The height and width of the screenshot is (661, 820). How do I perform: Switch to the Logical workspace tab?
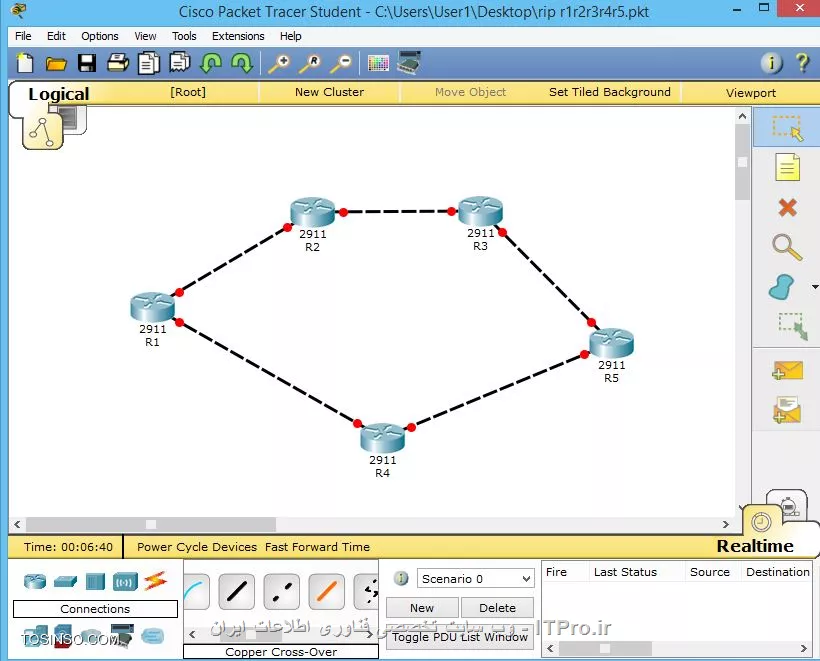point(59,94)
